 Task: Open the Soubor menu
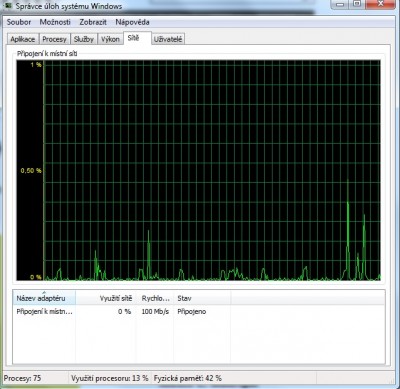pyautogui.click(x=19, y=22)
